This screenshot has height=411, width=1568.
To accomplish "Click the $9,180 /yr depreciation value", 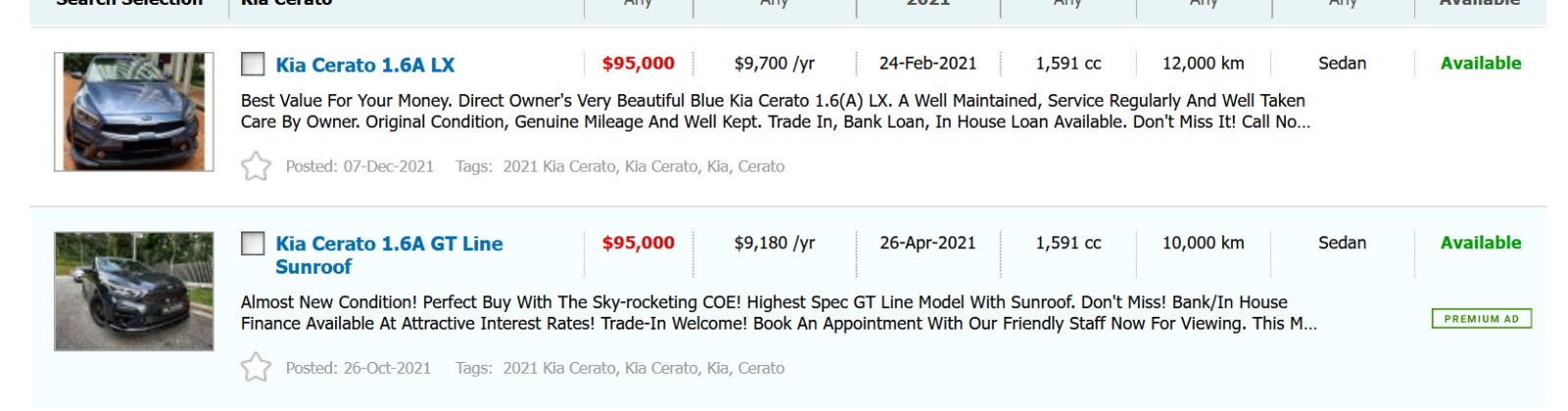I will (774, 243).
